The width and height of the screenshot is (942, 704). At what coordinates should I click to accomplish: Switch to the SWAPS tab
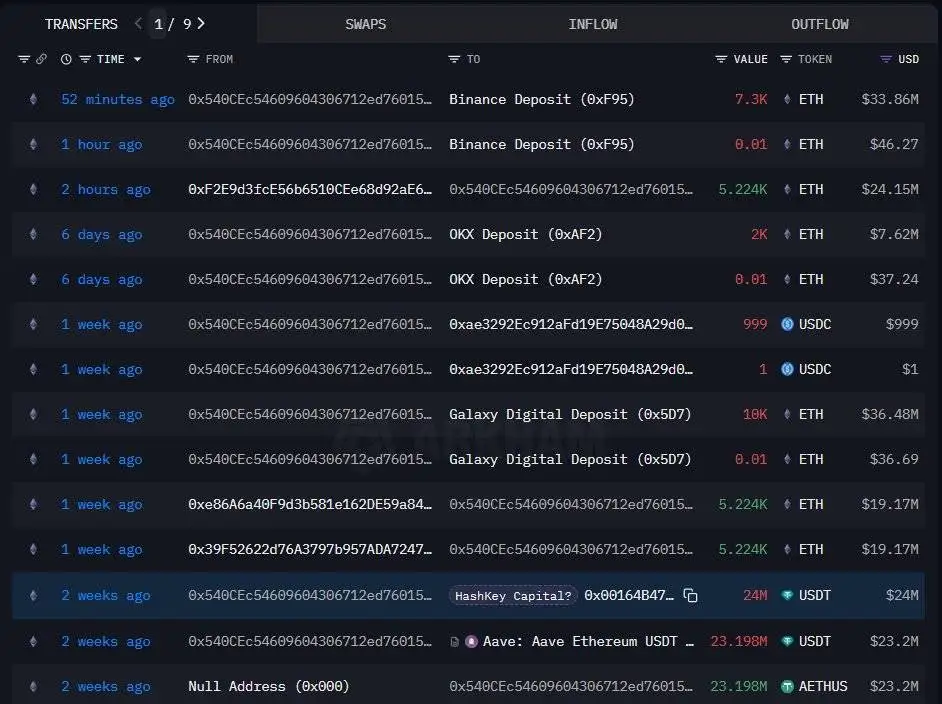click(x=365, y=24)
